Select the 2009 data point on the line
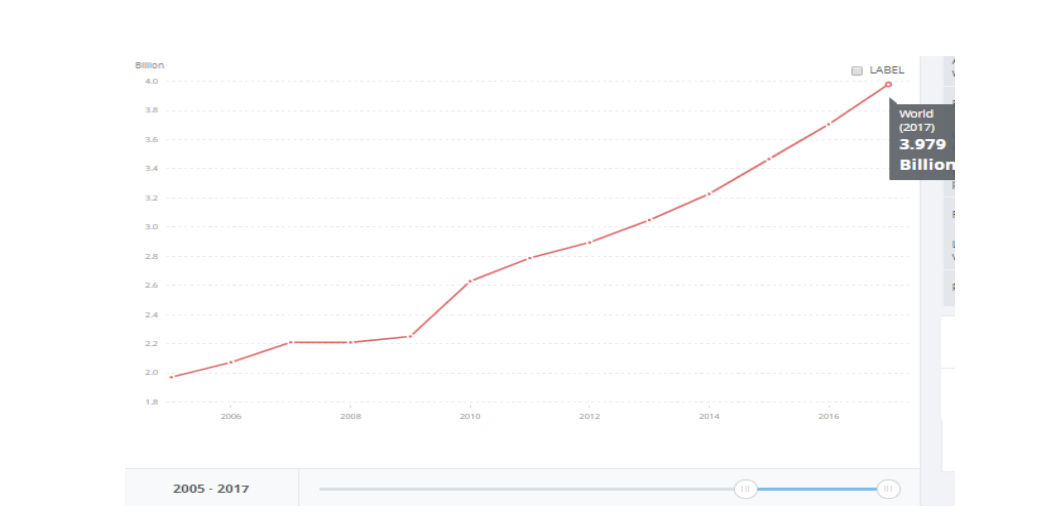Viewport: 1050px width, 526px height. pos(410,336)
